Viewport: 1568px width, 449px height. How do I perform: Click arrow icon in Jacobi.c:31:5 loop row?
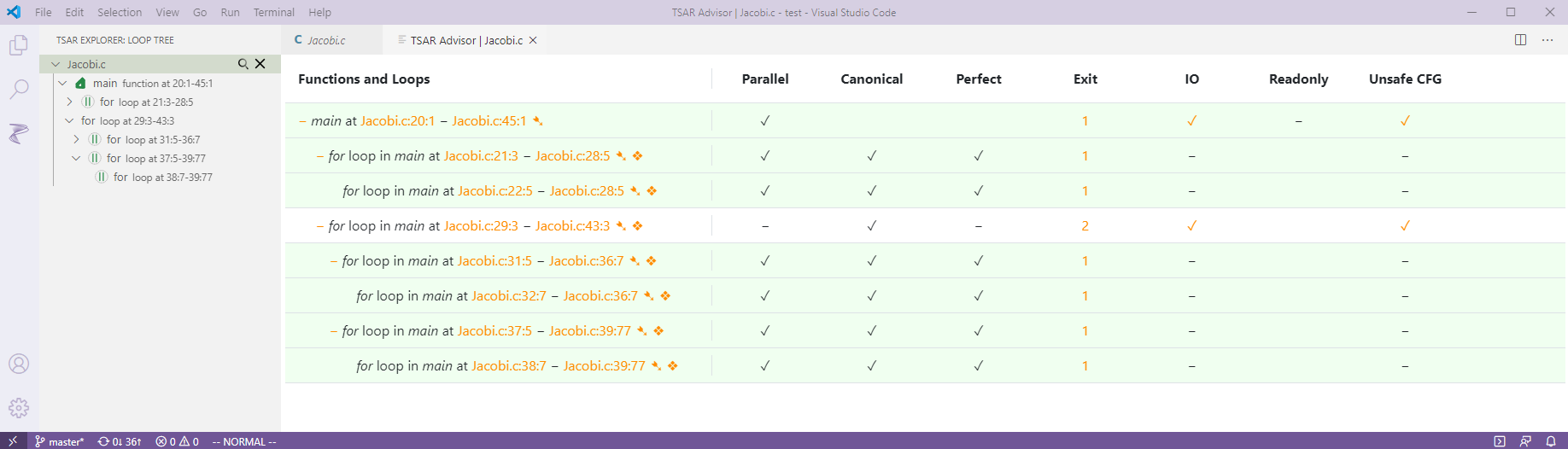click(x=635, y=261)
